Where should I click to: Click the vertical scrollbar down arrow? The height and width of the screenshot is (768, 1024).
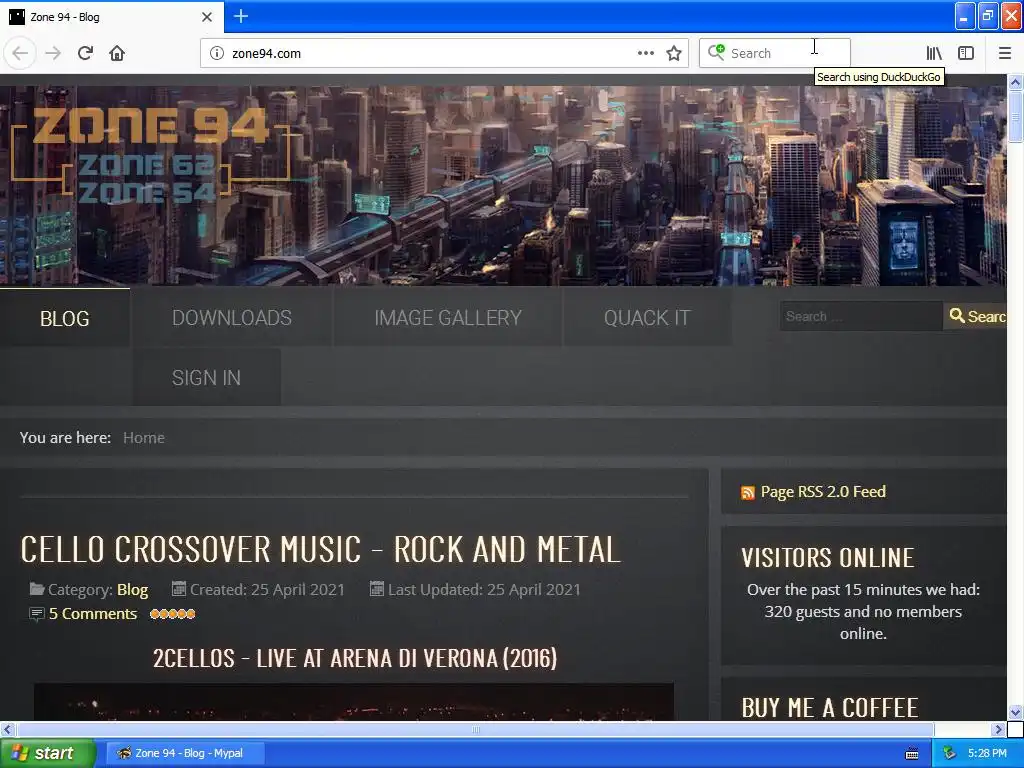1015,712
